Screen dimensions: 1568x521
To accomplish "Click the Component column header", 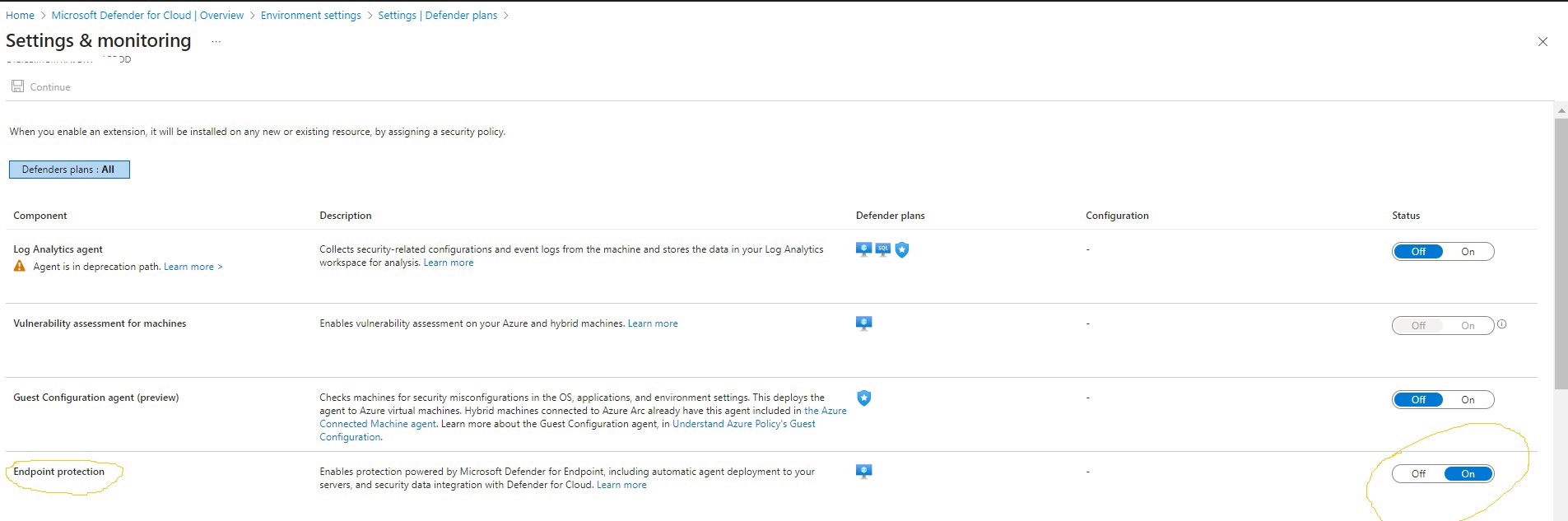I will [40, 216].
